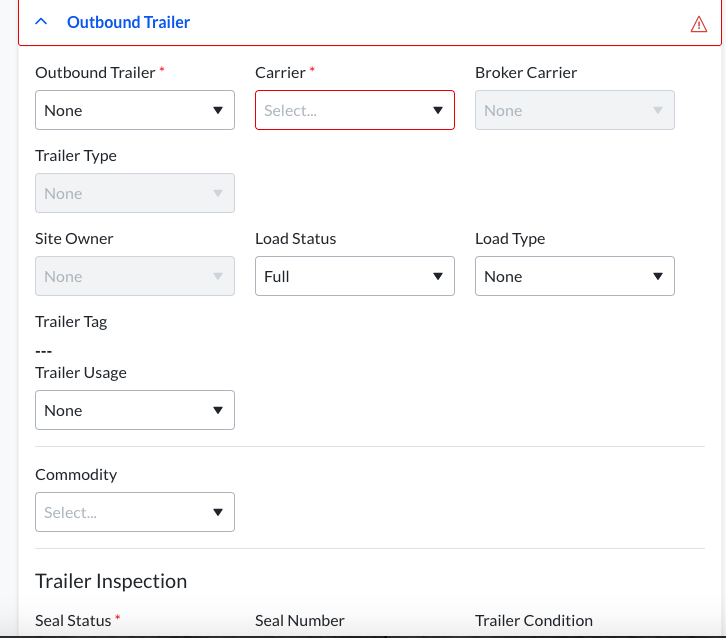Click the Trailer Type dropdown arrow
Image resolution: width=726 pixels, height=638 pixels.
click(218, 193)
